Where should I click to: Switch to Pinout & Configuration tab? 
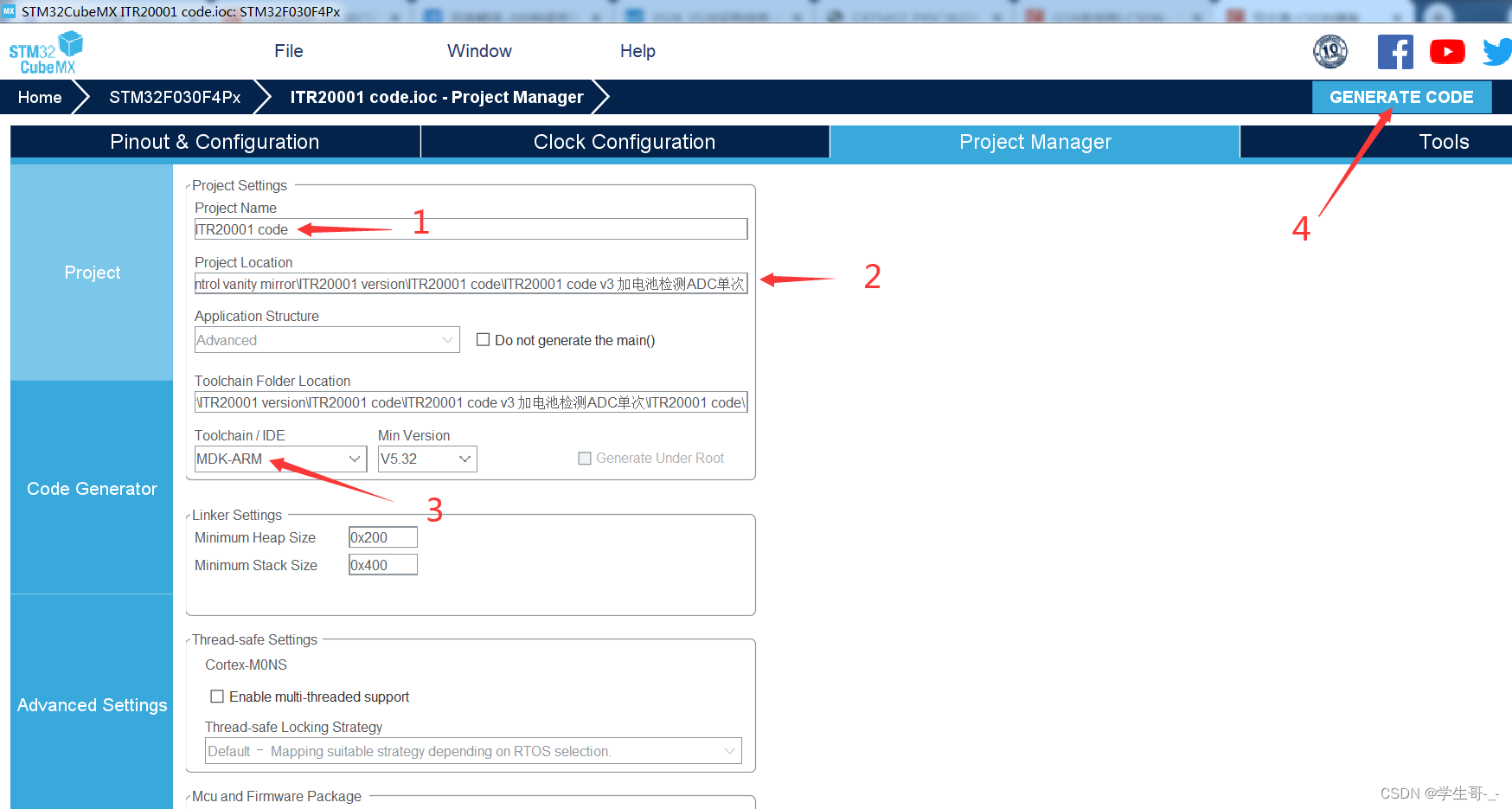(215, 142)
